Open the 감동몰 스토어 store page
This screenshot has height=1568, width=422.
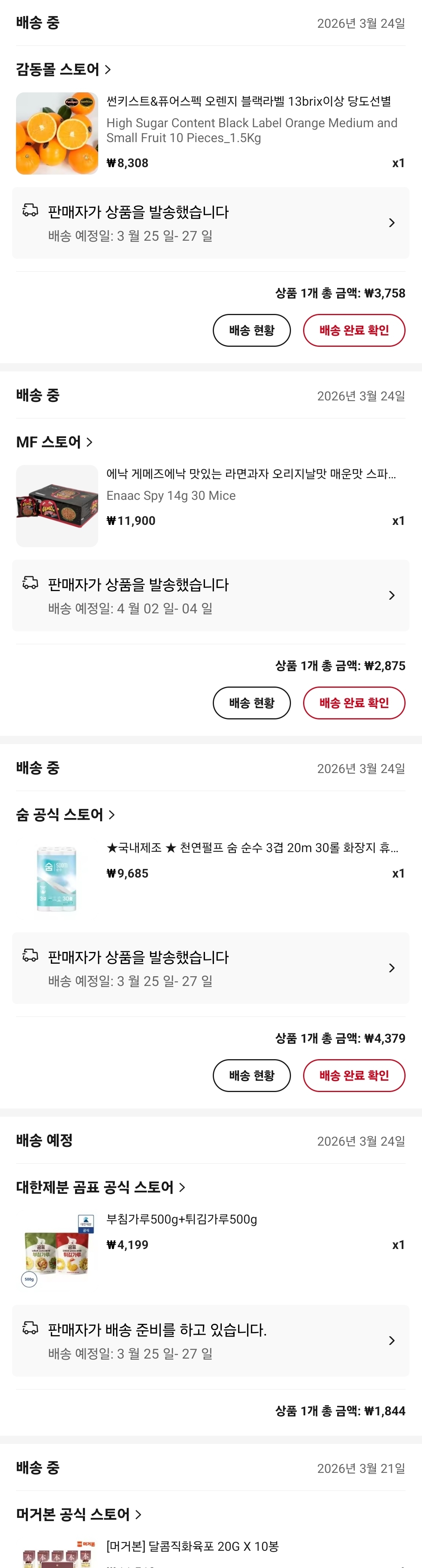[63, 69]
